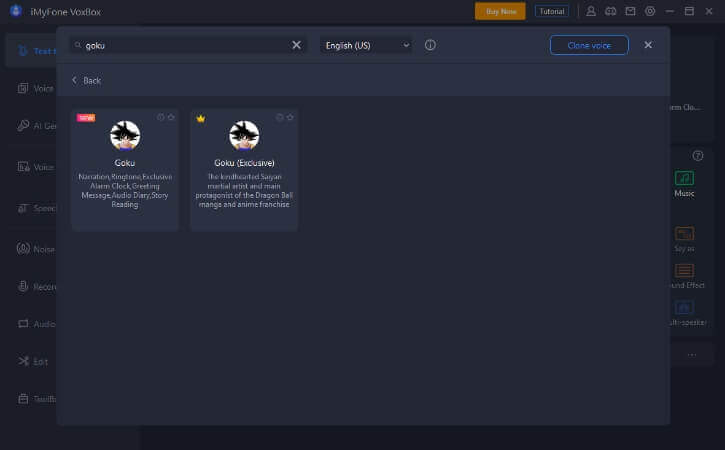Screen dimensions: 725x450
Task: Open the info icon beside language dropdown
Action: click(x=430, y=45)
